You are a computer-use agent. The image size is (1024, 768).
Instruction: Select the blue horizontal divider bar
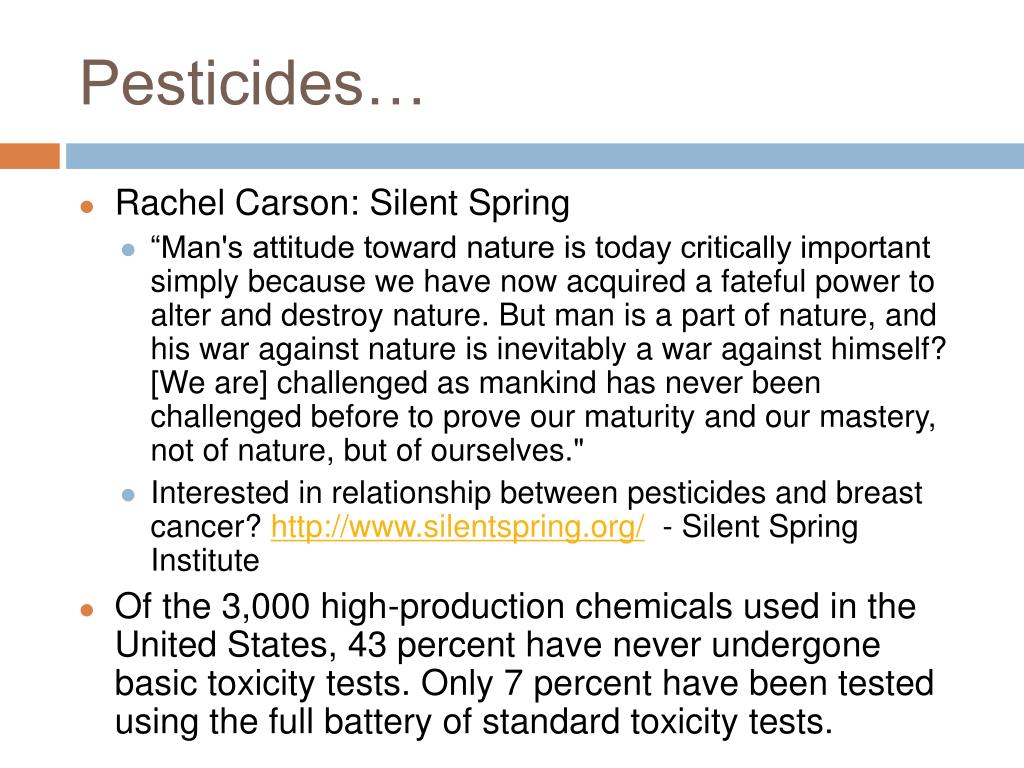tap(545, 156)
